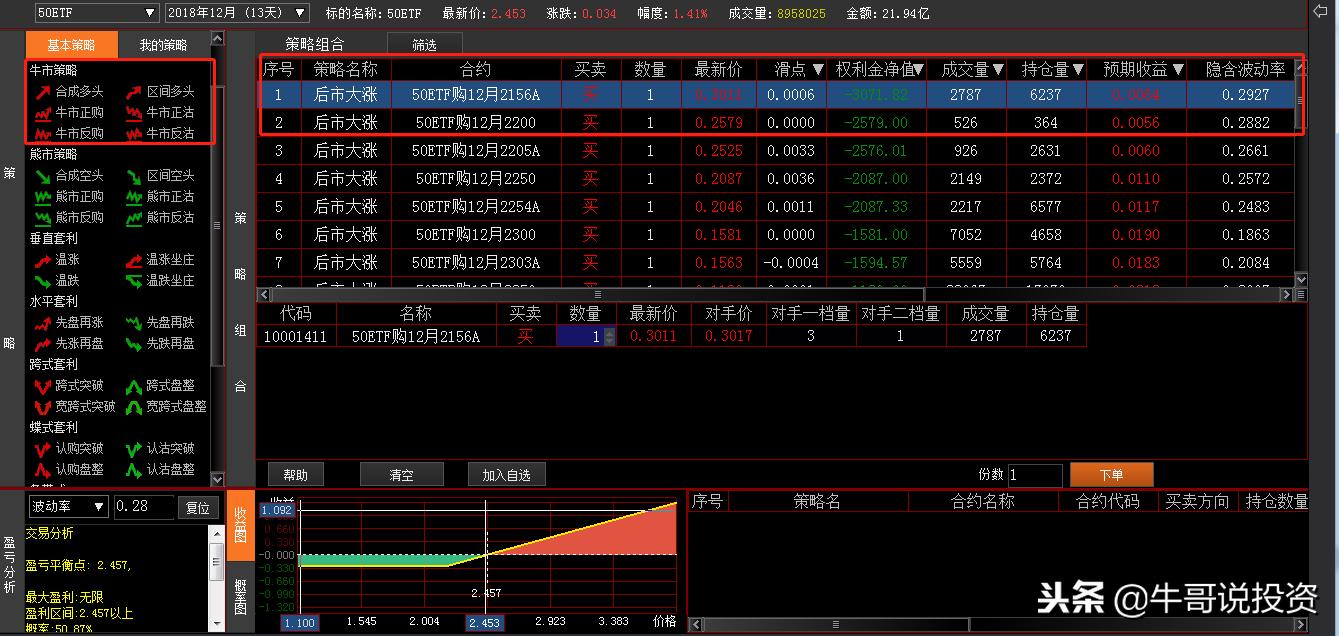Choose the 温跌坐庄 strategy icon
The image size is (1339, 636).
[x=170, y=279]
